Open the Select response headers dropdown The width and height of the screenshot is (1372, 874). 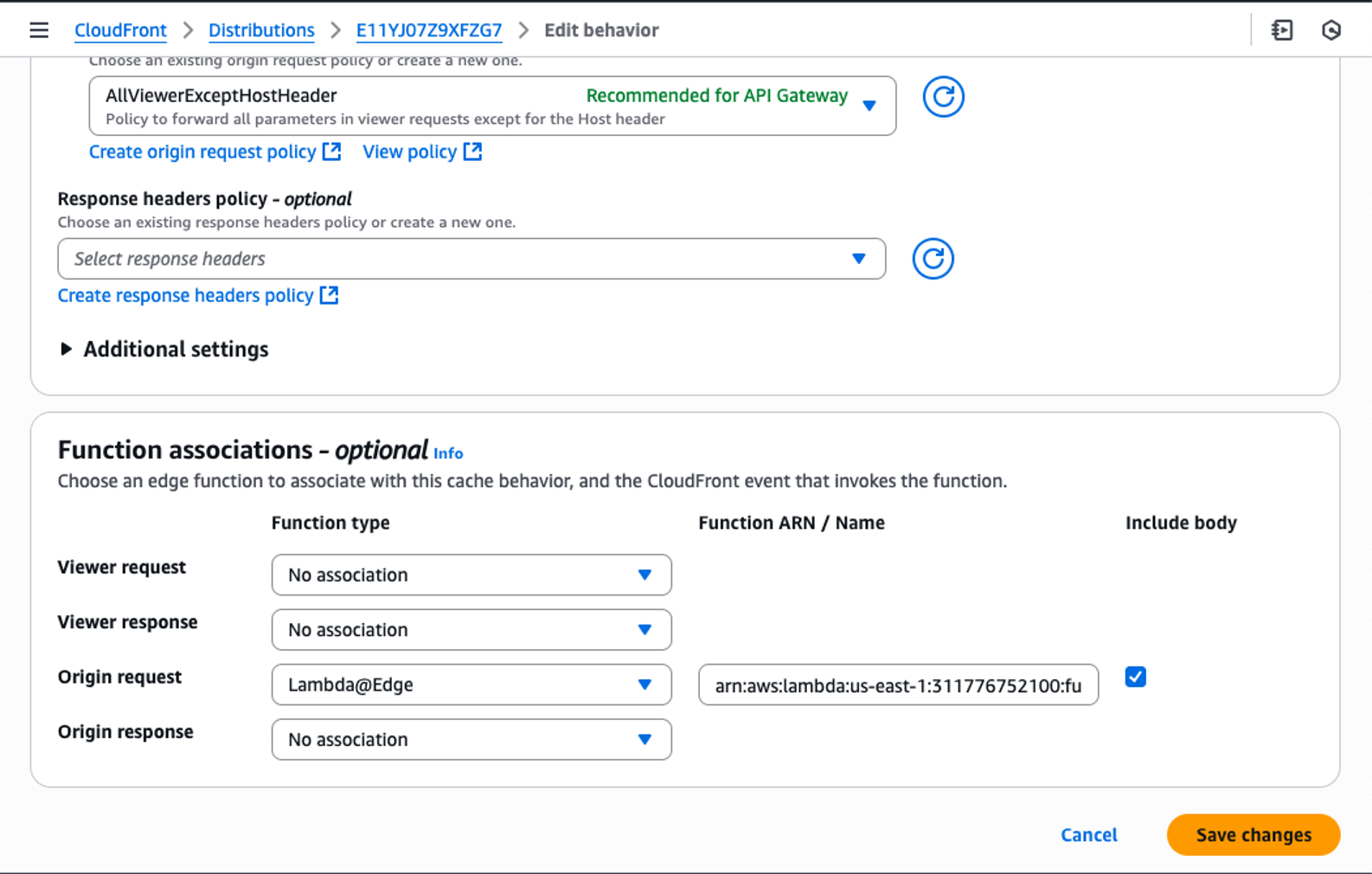tap(471, 259)
